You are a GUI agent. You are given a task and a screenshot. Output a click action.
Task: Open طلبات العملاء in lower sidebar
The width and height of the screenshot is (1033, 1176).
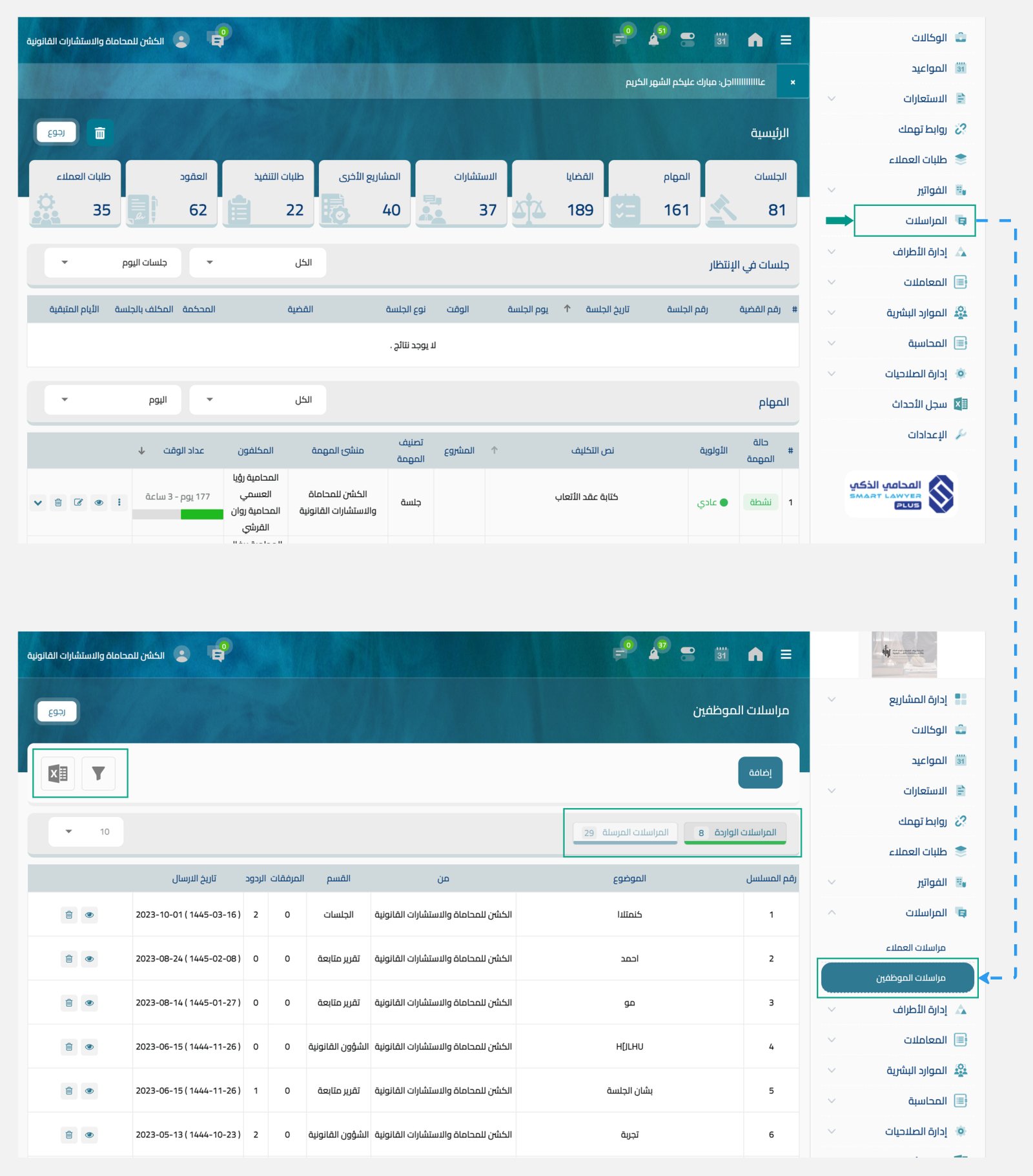[927, 851]
